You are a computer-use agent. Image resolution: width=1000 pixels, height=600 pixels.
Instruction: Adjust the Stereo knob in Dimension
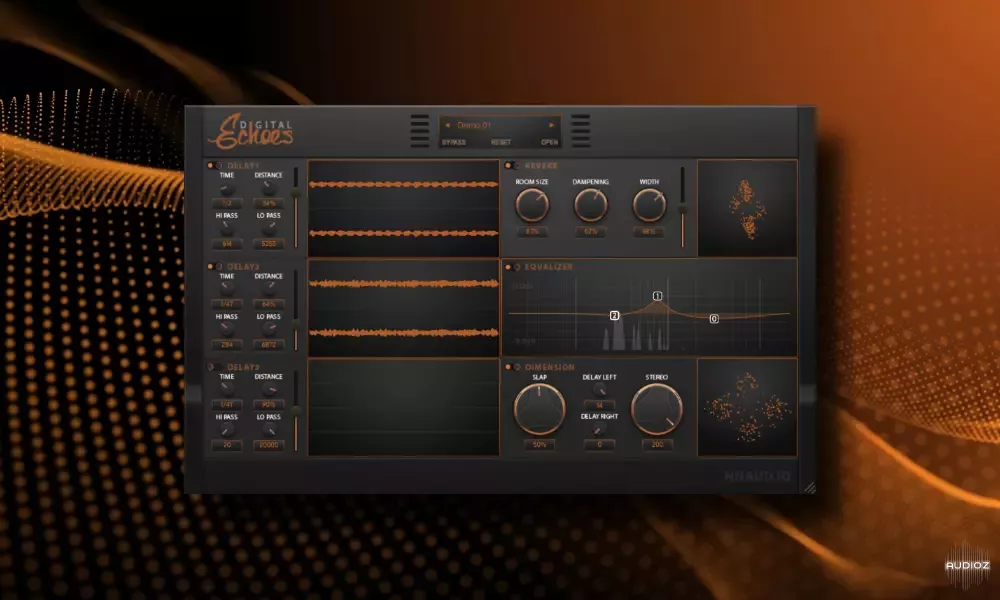[655, 409]
